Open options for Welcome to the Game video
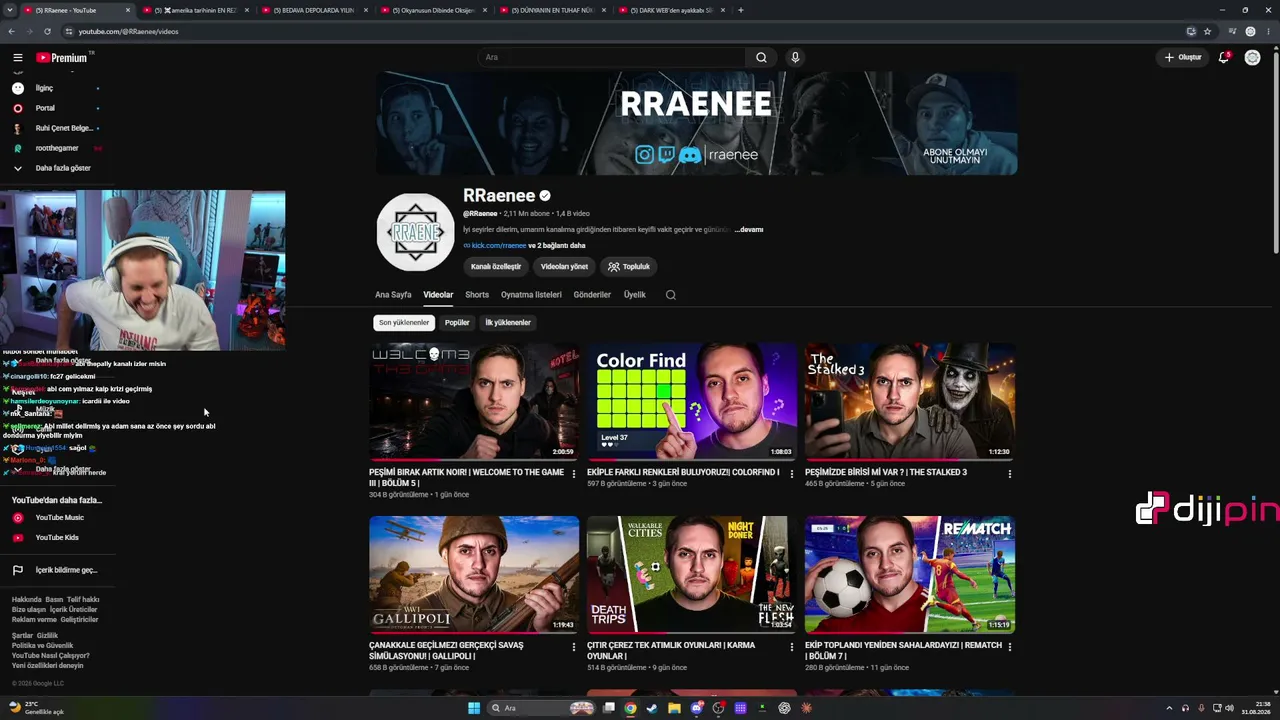This screenshot has height=720, width=1280. [574, 474]
